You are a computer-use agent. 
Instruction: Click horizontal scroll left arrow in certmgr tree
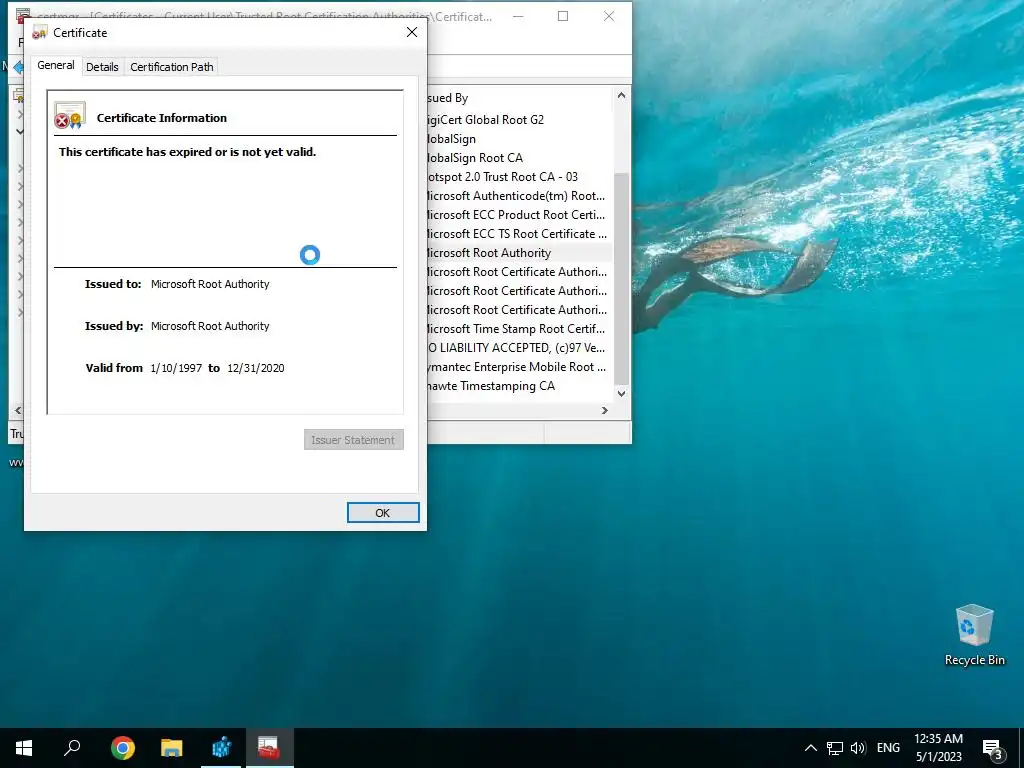(x=18, y=410)
